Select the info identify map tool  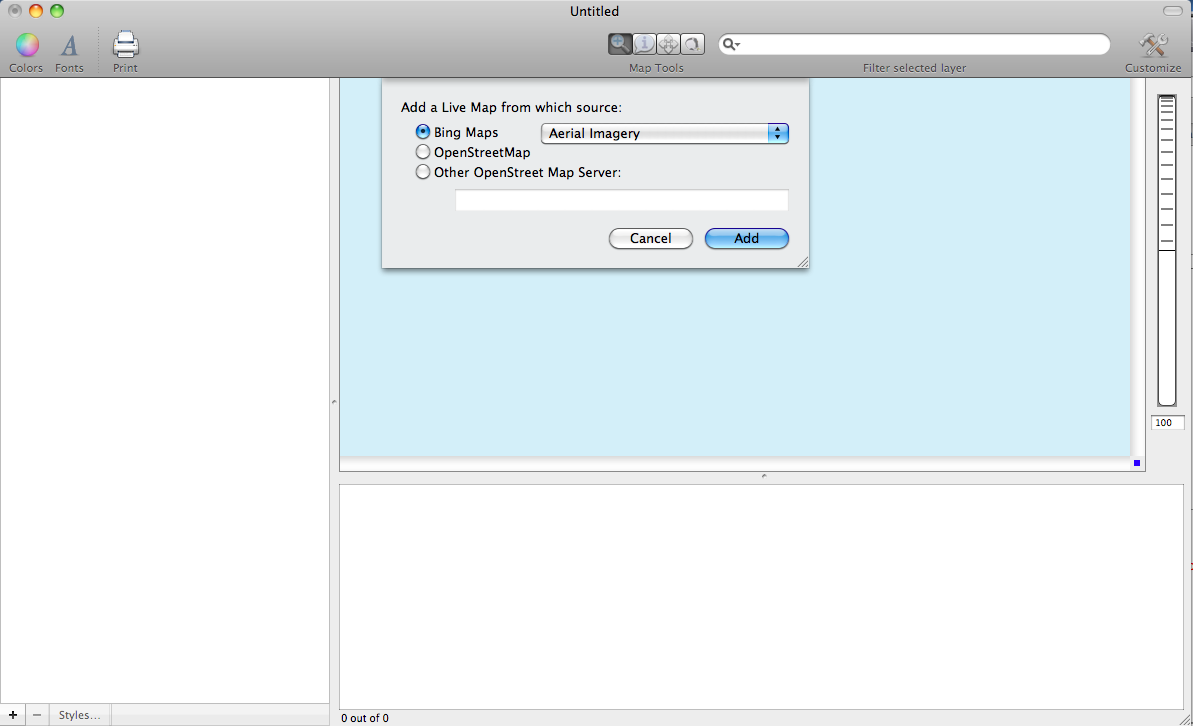(645, 44)
